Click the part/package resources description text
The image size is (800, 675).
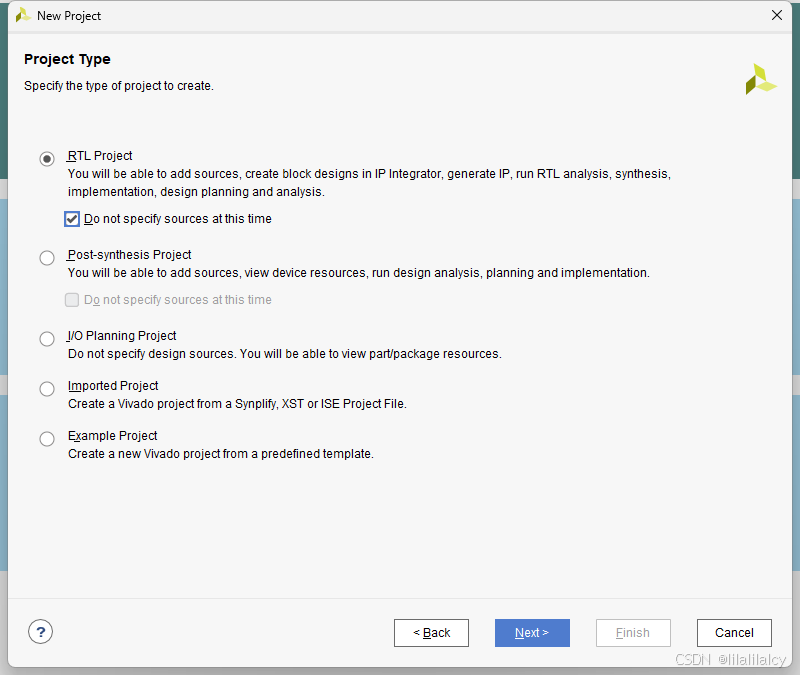point(285,354)
